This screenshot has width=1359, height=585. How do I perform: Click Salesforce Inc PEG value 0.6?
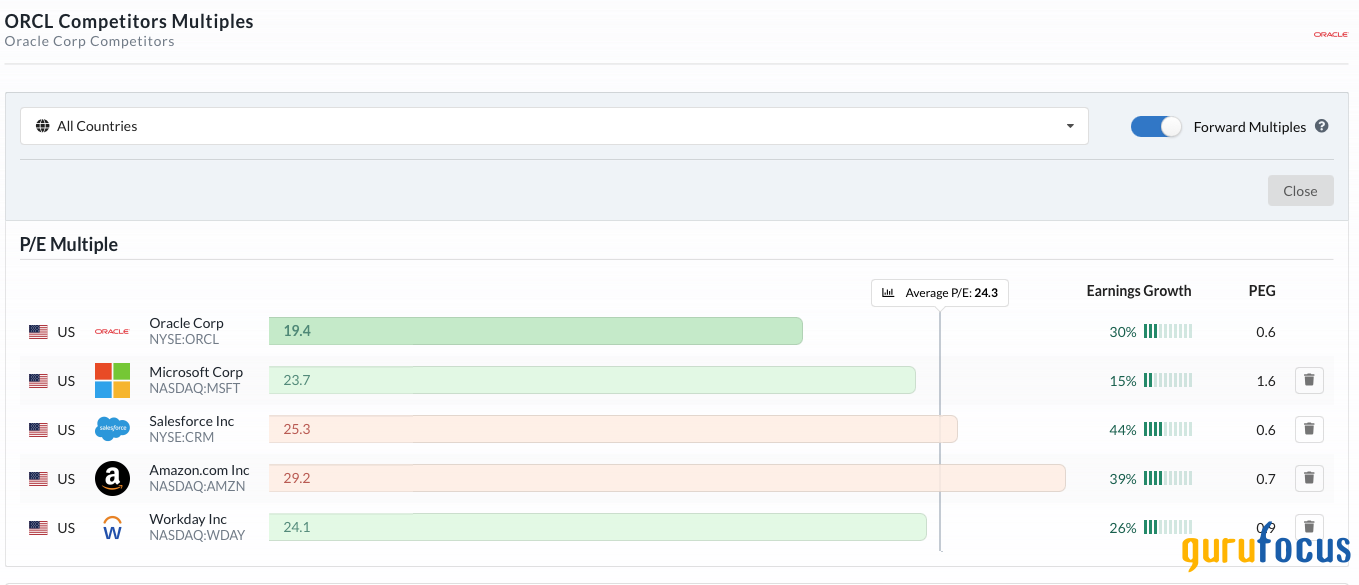(1266, 430)
